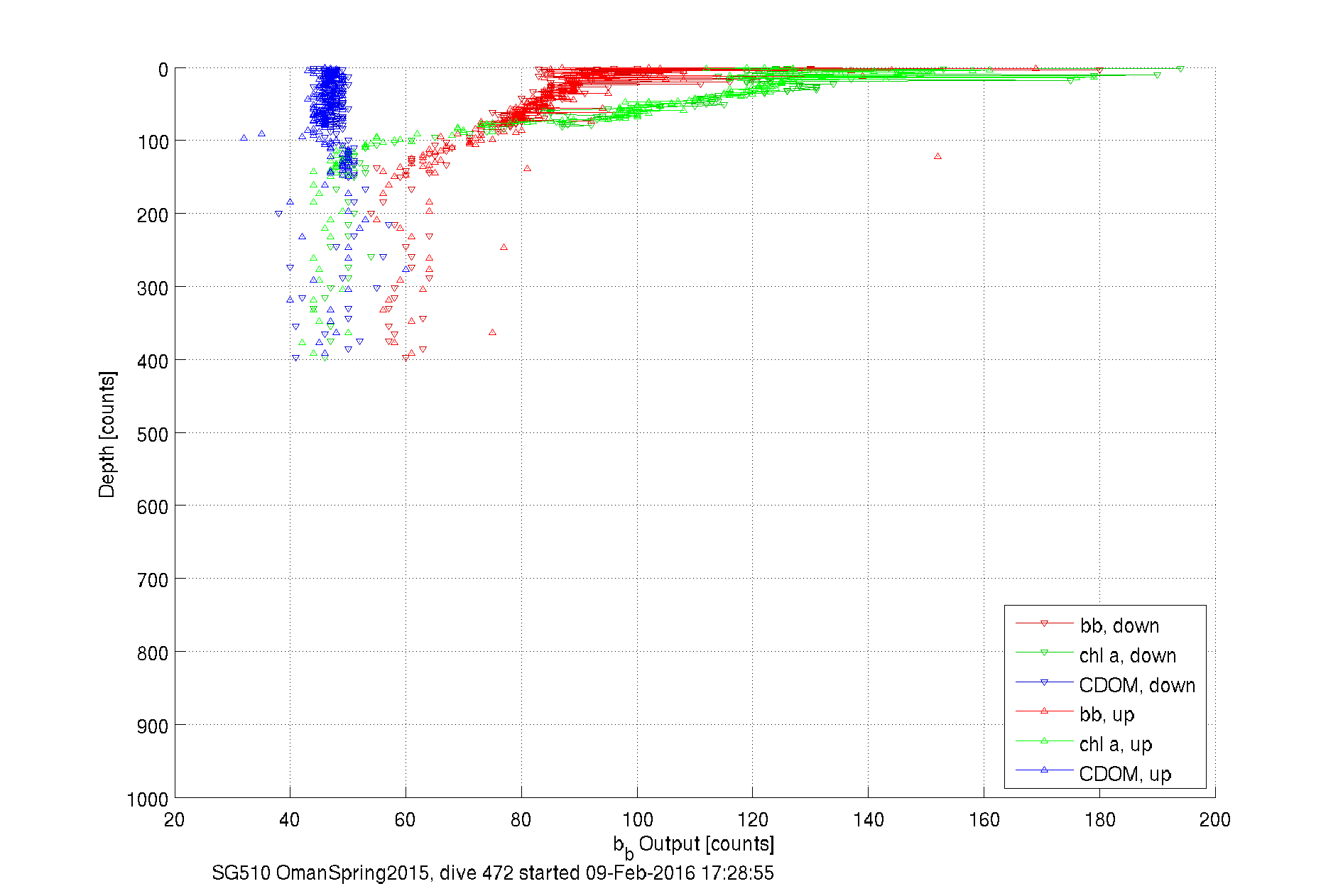This screenshot has height=896, width=1343.
Task: Click the blue 'CDOM, up' legend line sample
Action: pos(1044,770)
